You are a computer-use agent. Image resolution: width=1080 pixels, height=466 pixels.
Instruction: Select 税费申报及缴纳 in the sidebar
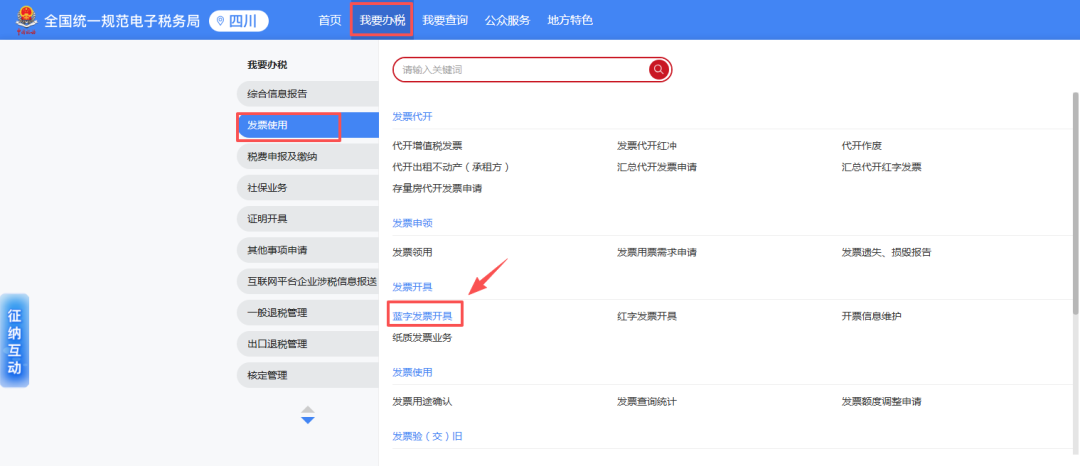click(x=308, y=156)
